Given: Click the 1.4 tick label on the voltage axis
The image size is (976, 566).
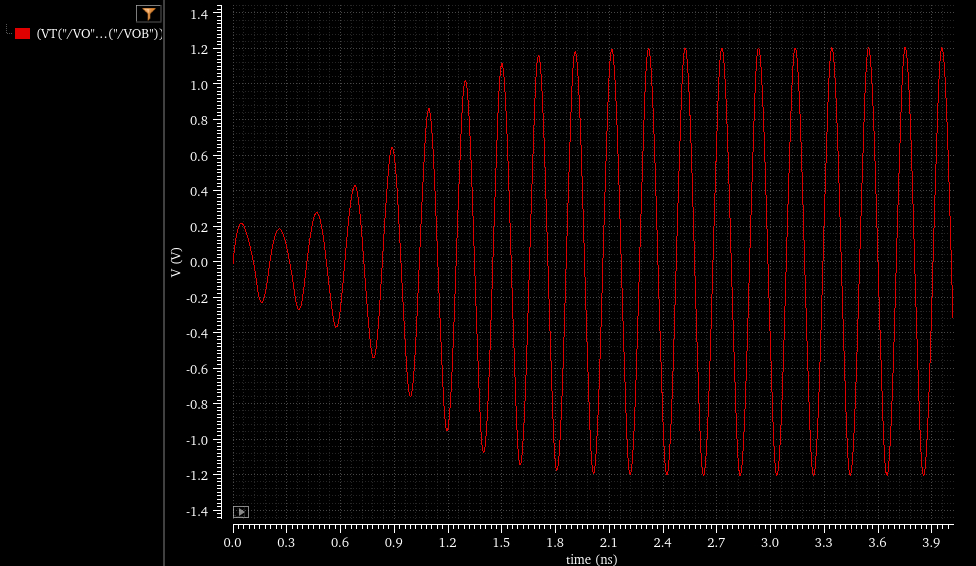Looking at the screenshot, I should (198, 14).
